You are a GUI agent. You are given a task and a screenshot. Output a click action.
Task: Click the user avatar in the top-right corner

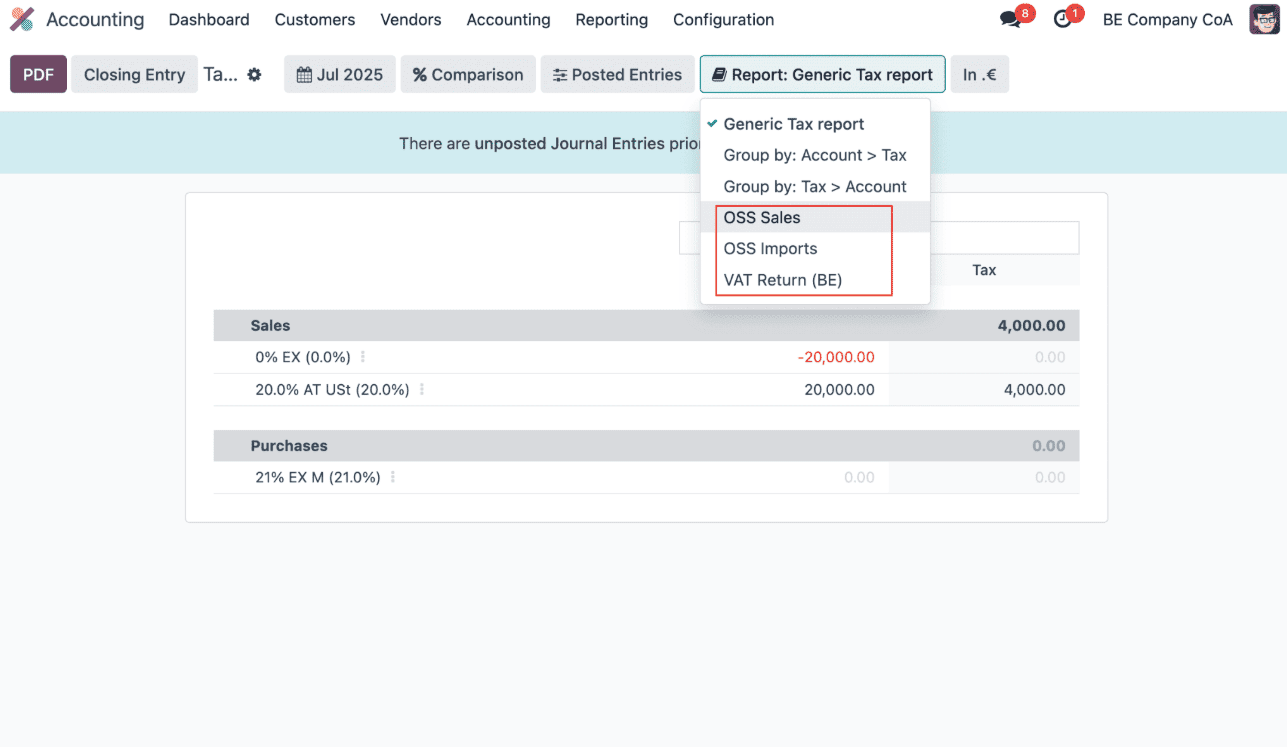point(1263,19)
